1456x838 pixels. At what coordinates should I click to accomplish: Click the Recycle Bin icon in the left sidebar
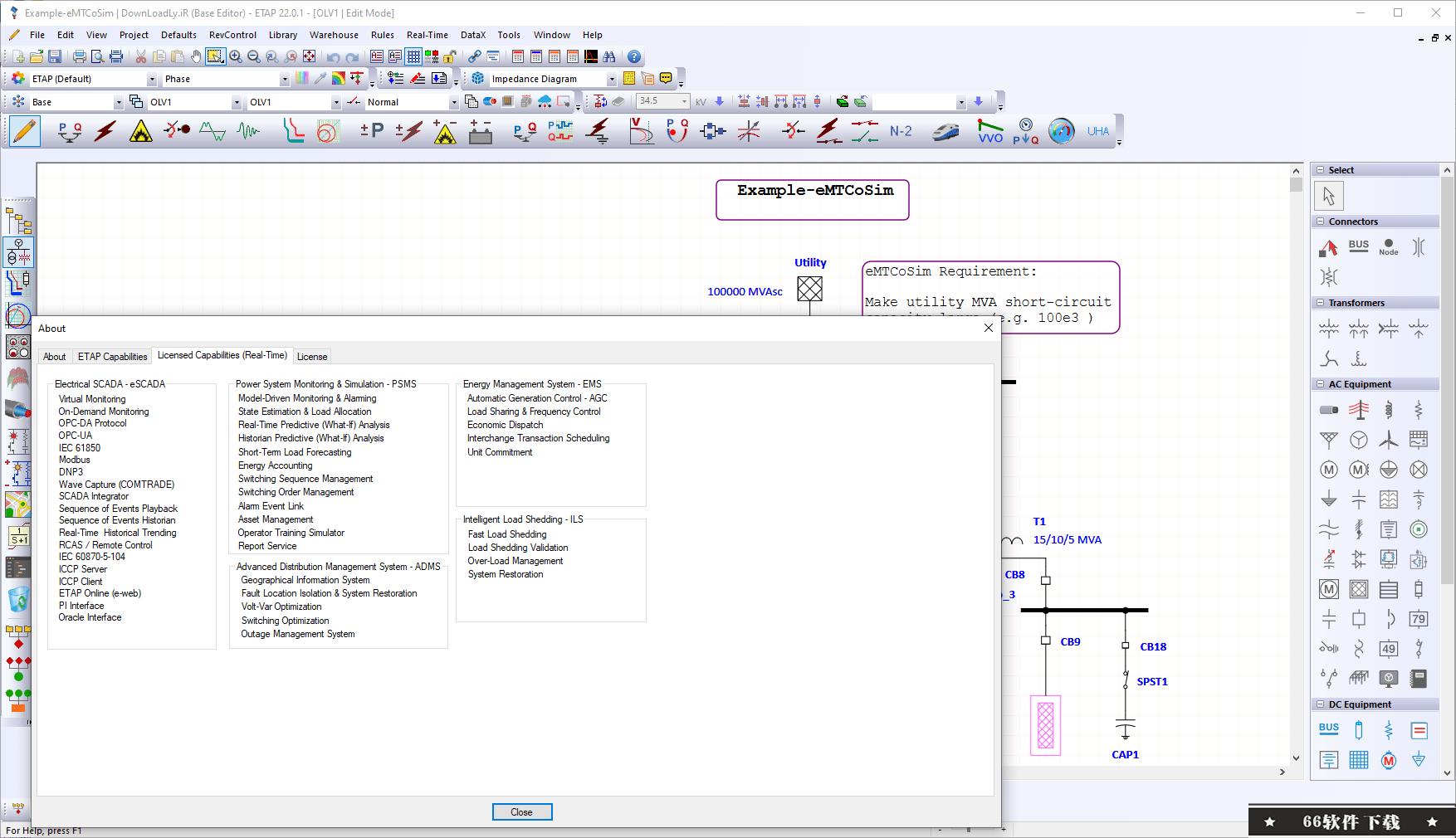coord(18,598)
